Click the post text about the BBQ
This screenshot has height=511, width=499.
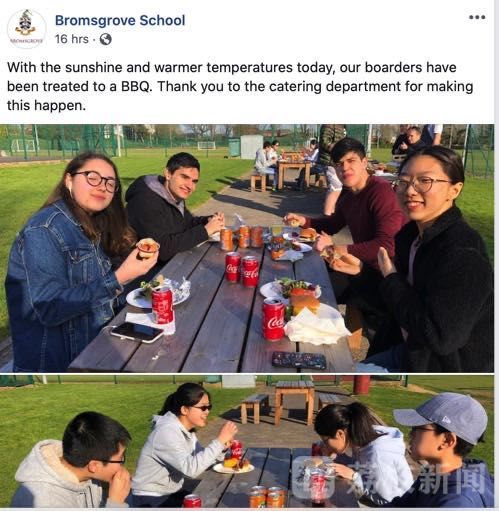pyautogui.click(x=240, y=86)
